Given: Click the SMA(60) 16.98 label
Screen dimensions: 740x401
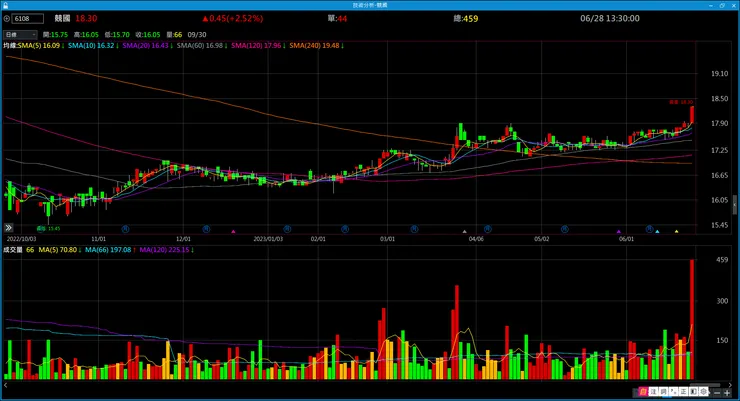Looking at the screenshot, I should click(x=202, y=46).
